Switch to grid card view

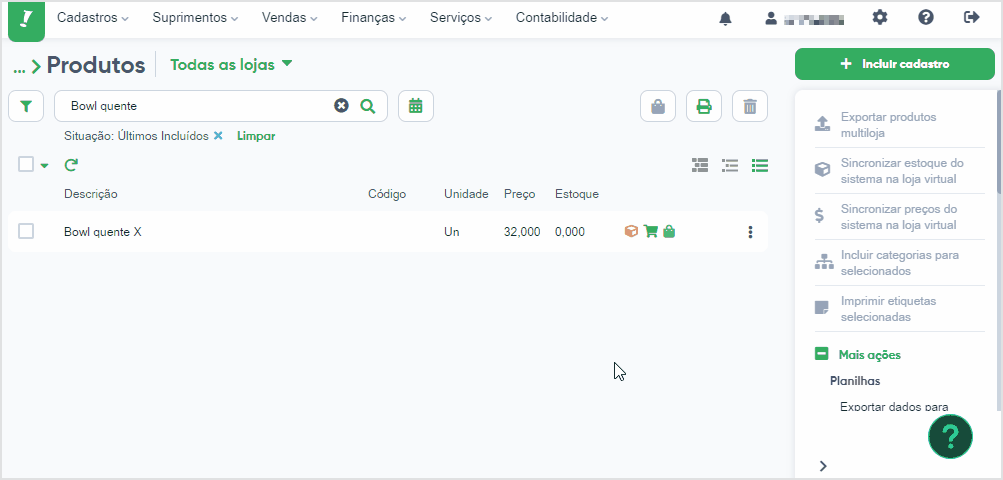tap(700, 166)
